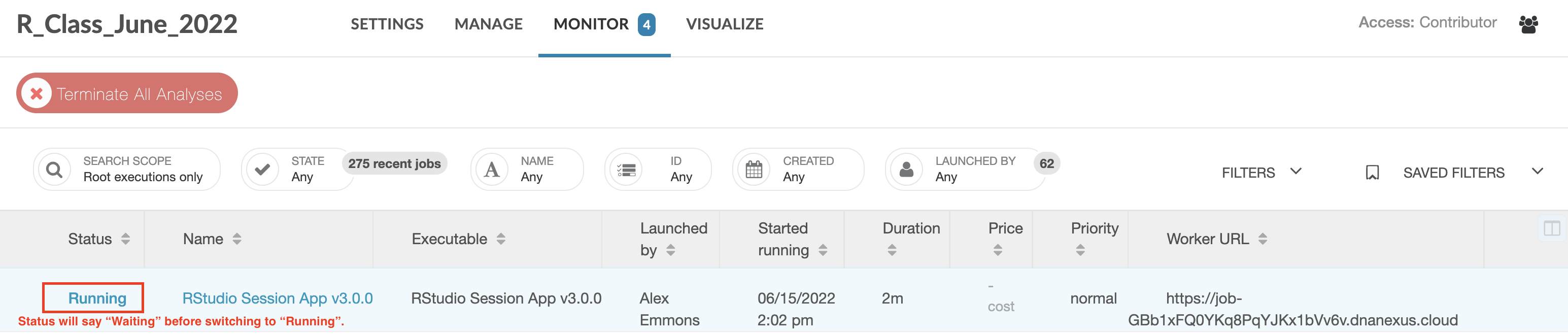Click the 275 recent jobs badge

coord(394,163)
